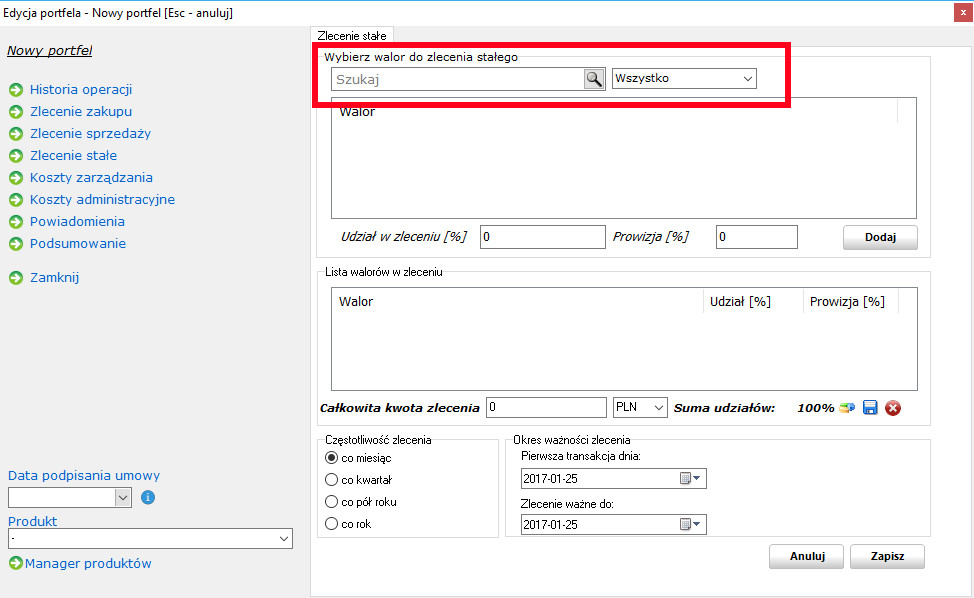Click the coins icon beside Suma udziałów
974x598 pixels.
[x=847, y=407]
